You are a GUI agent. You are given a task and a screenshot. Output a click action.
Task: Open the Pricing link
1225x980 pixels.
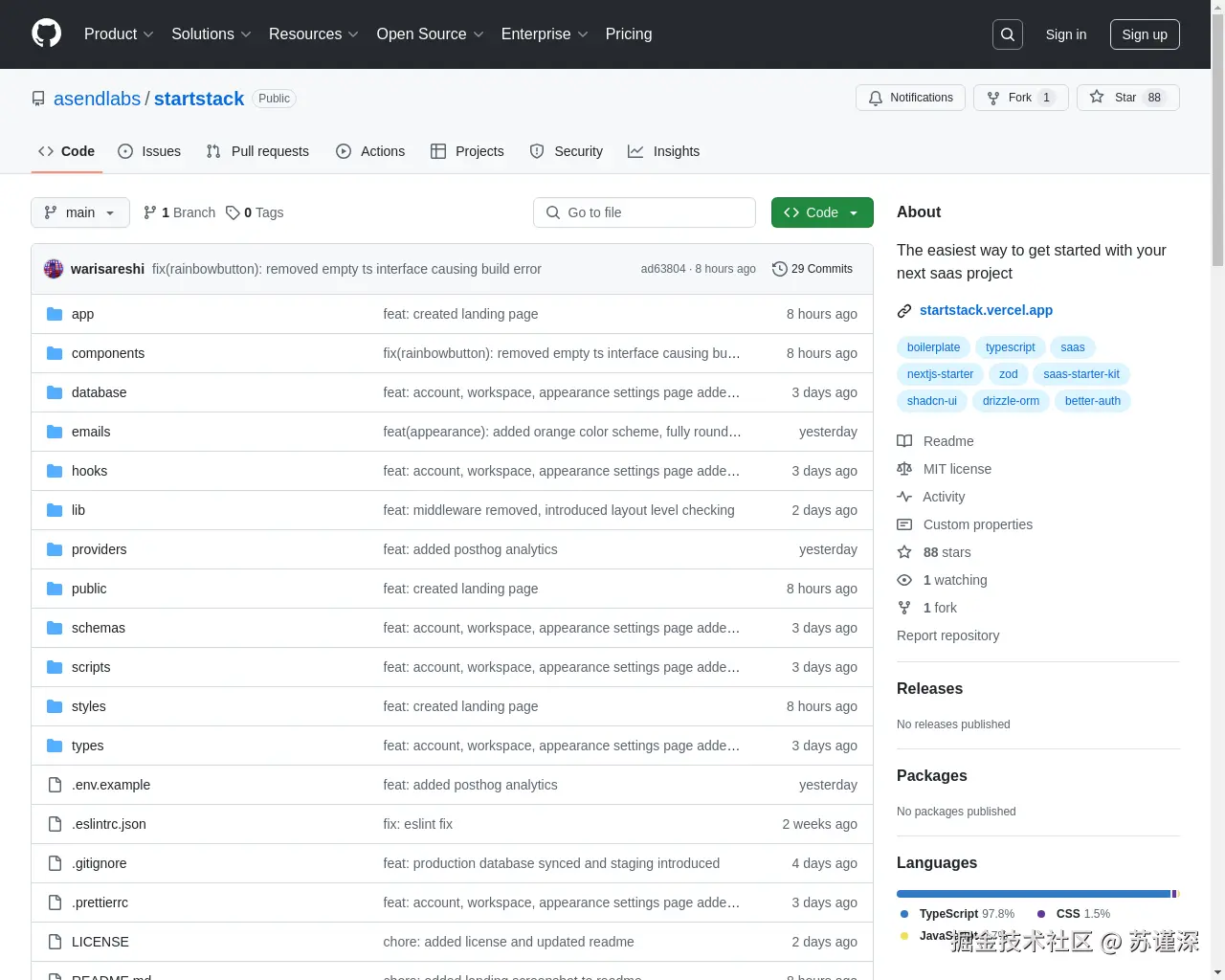point(629,33)
